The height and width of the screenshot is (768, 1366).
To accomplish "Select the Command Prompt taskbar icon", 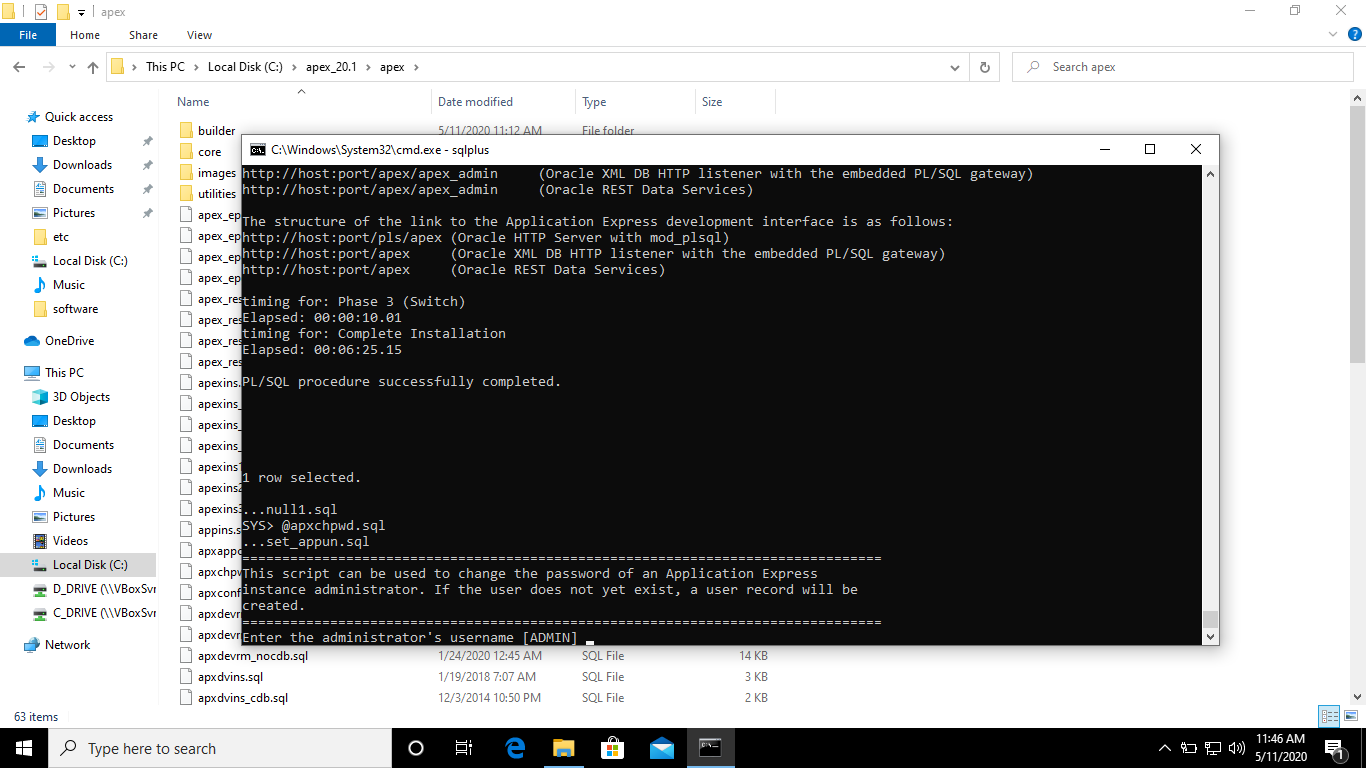I will [x=710, y=747].
